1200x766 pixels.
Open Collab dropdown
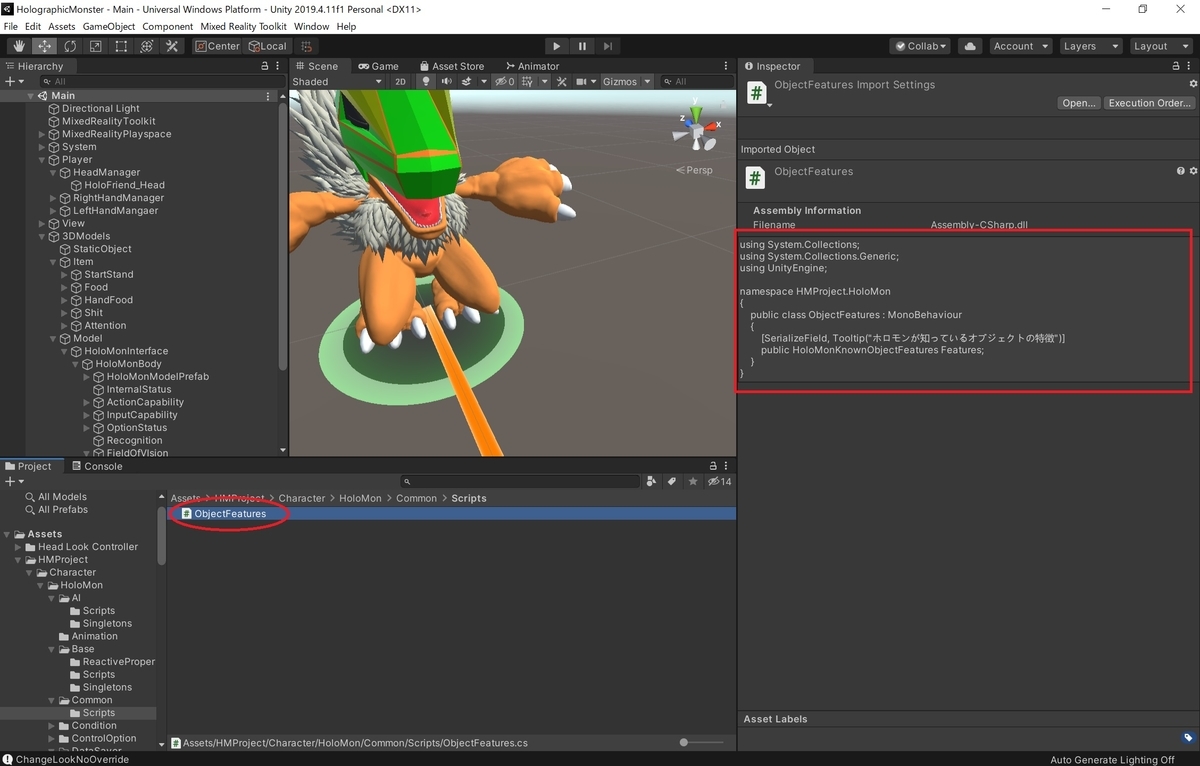tap(921, 46)
